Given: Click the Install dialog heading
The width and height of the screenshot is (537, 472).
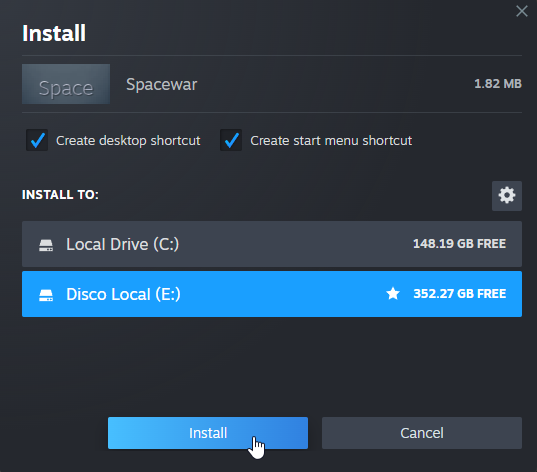Looking at the screenshot, I should 54,33.
